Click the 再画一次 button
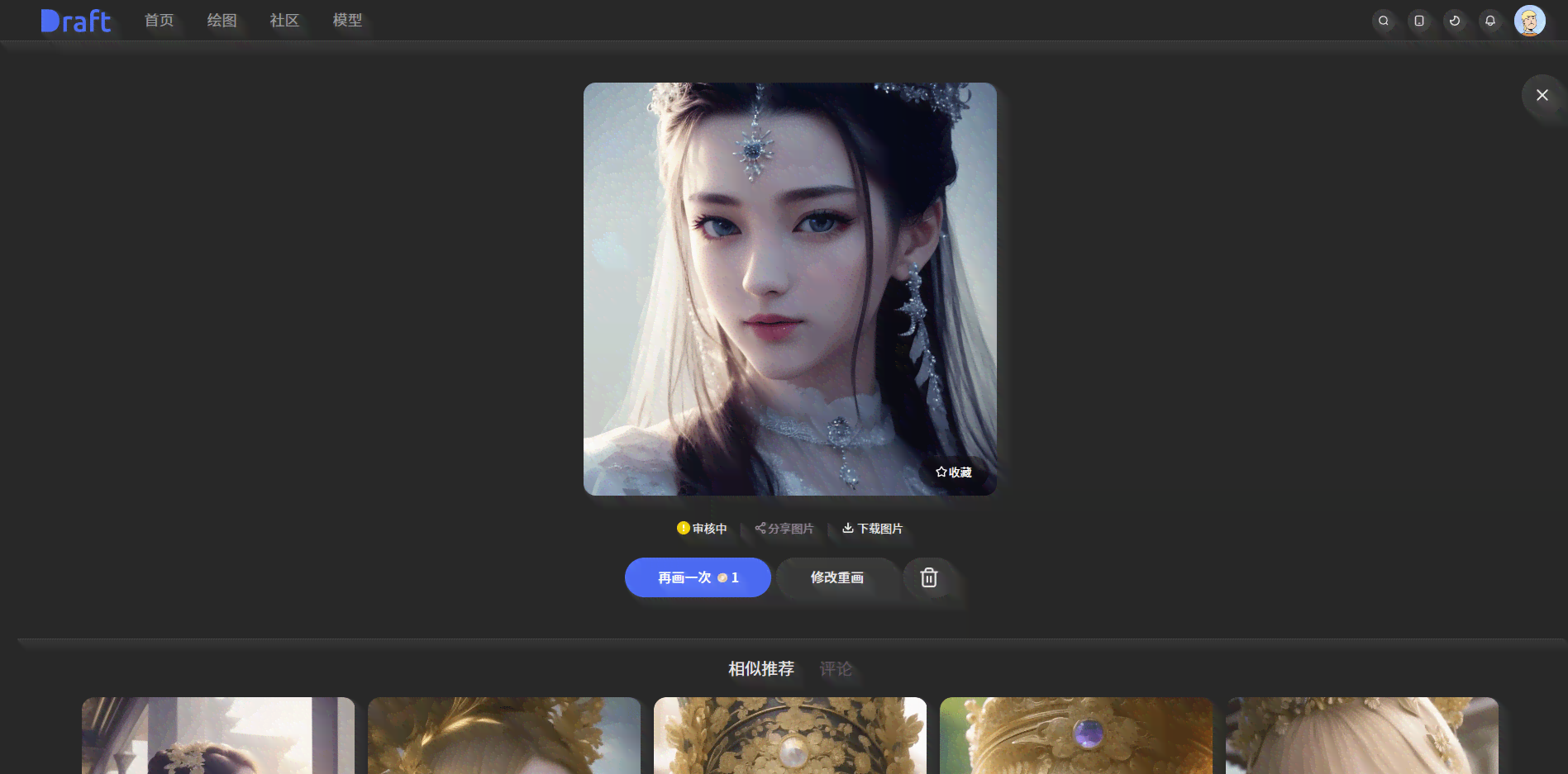The height and width of the screenshot is (774, 1568). [x=698, y=577]
